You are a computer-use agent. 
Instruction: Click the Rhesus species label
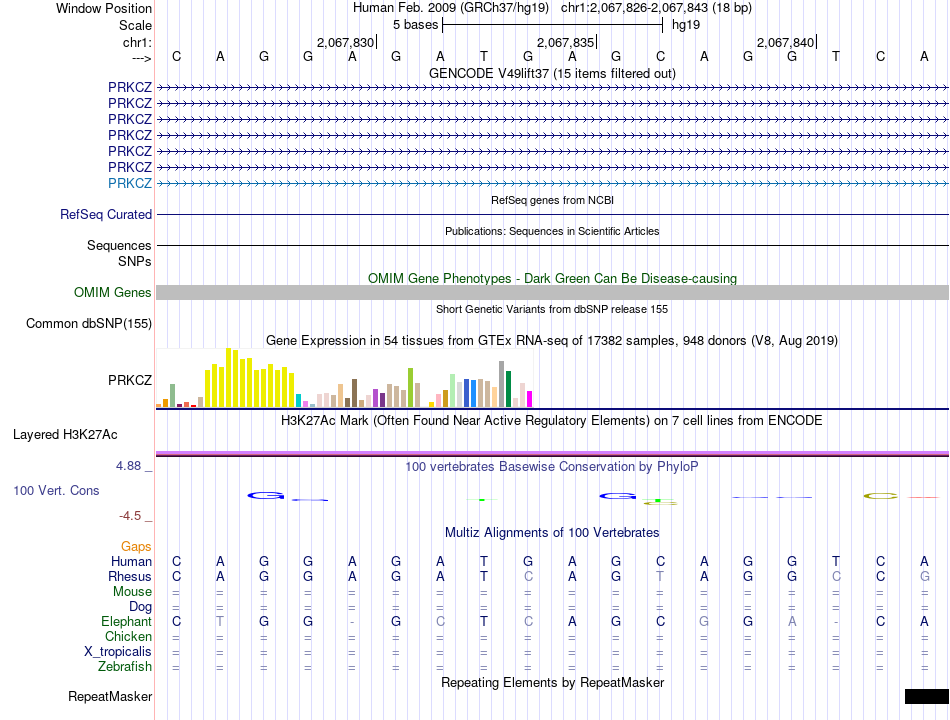(x=130, y=576)
